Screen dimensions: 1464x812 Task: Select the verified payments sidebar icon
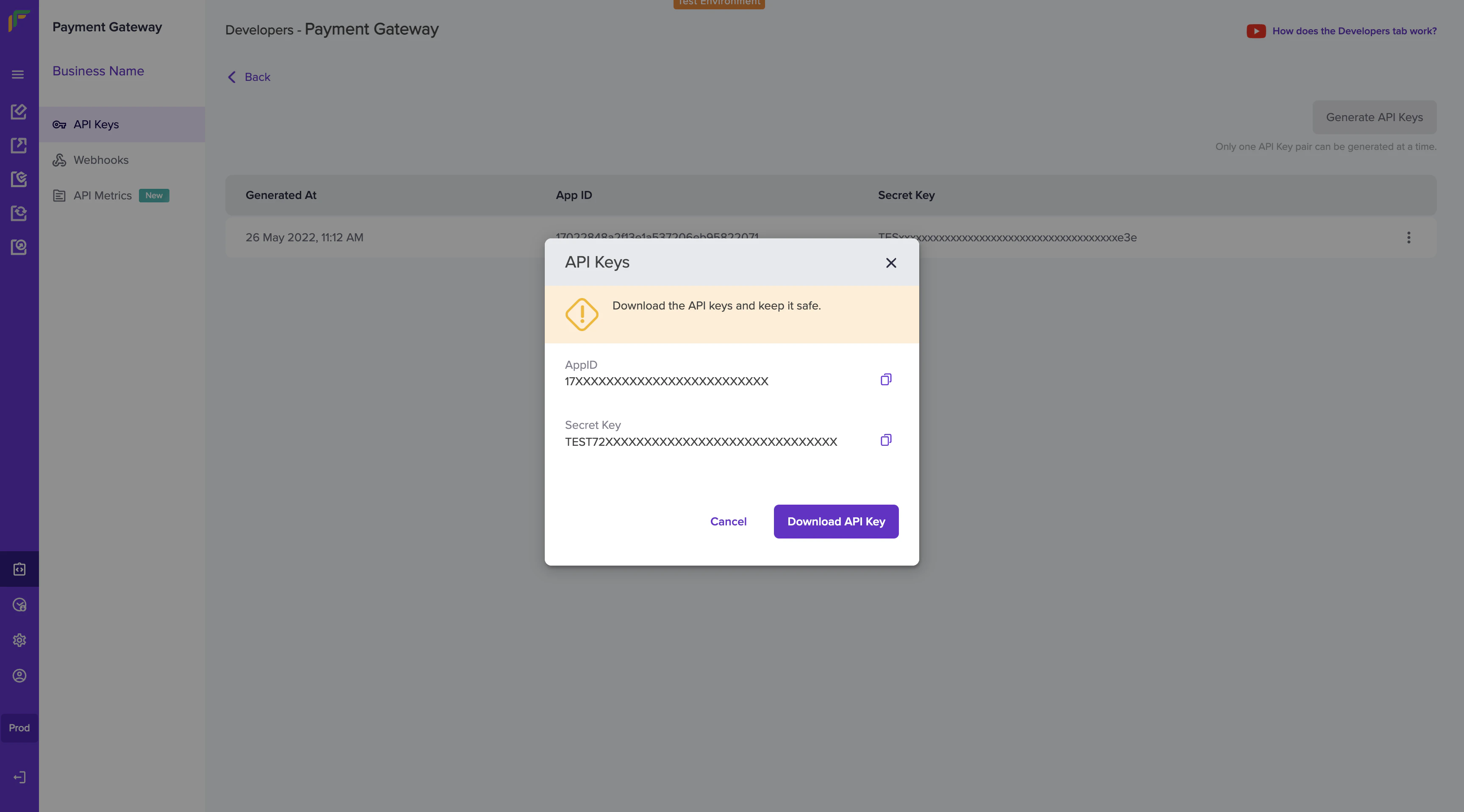click(x=19, y=179)
